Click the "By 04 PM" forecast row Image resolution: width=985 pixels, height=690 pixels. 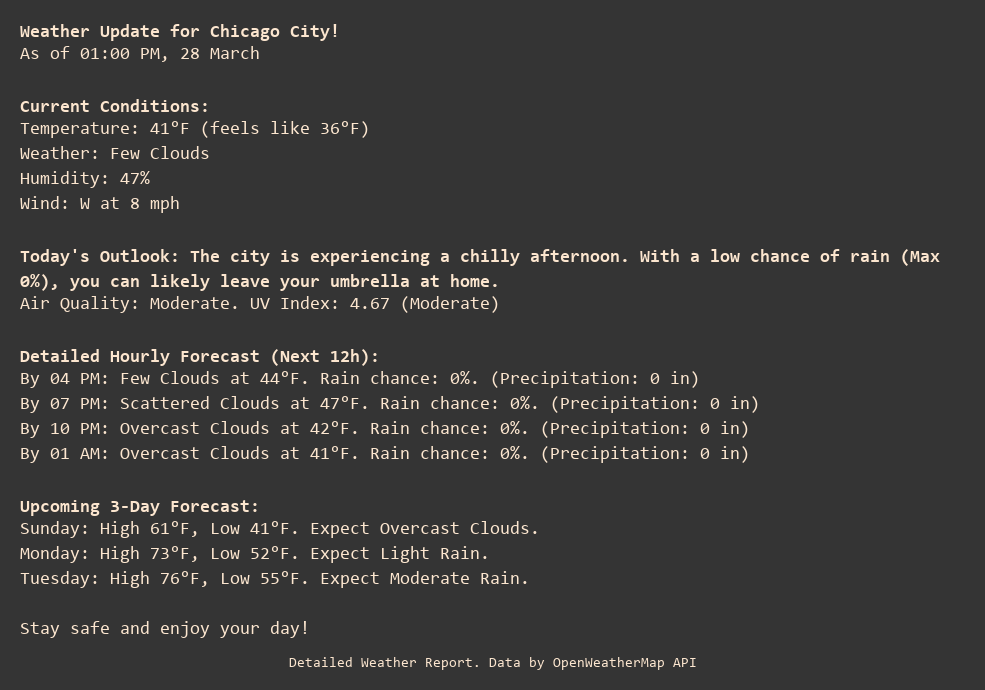click(x=360, y=378)
